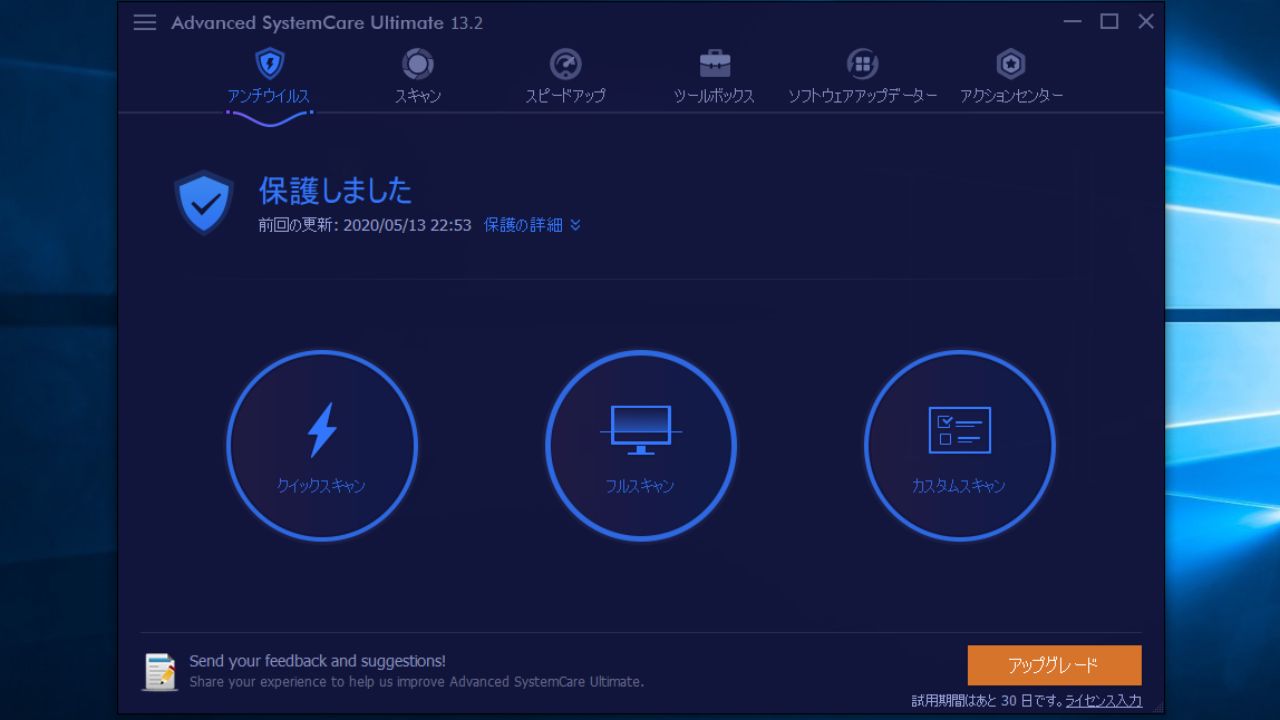Start カスタムスキャン
This screenshot has width=1280, height=720.
tap(960, 446)
